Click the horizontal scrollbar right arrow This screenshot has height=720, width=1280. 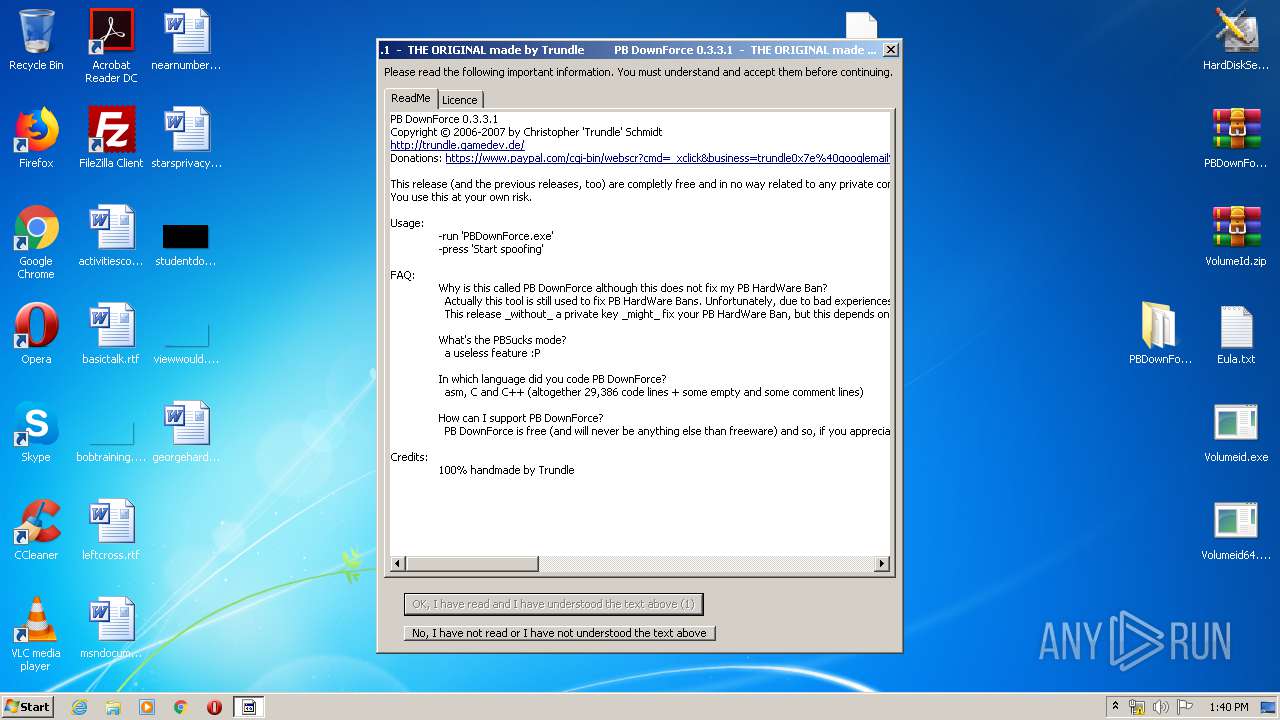click(x=882, y=564)
